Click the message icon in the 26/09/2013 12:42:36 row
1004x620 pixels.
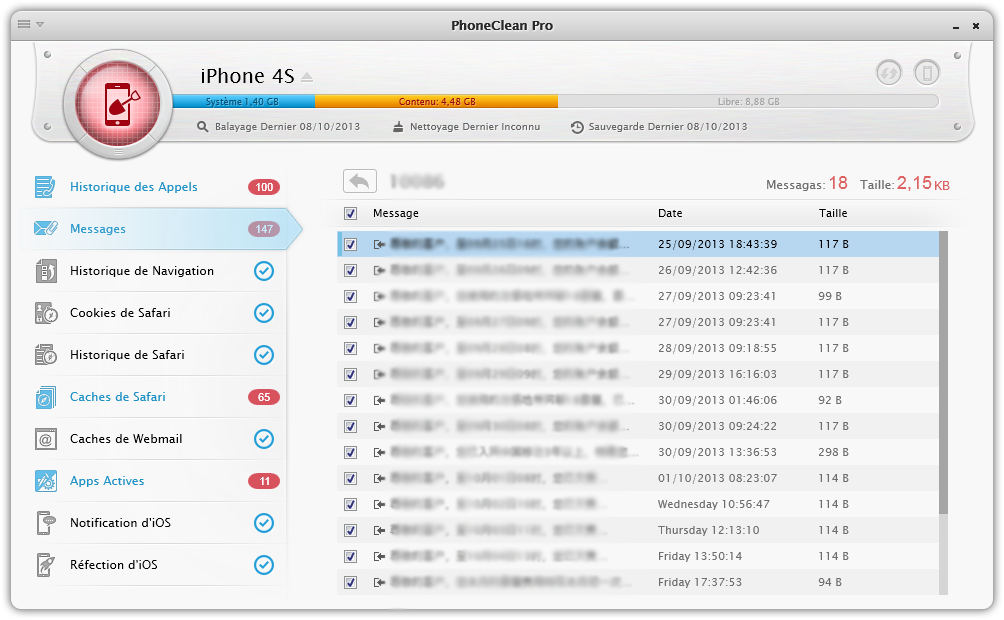(379, 270)
